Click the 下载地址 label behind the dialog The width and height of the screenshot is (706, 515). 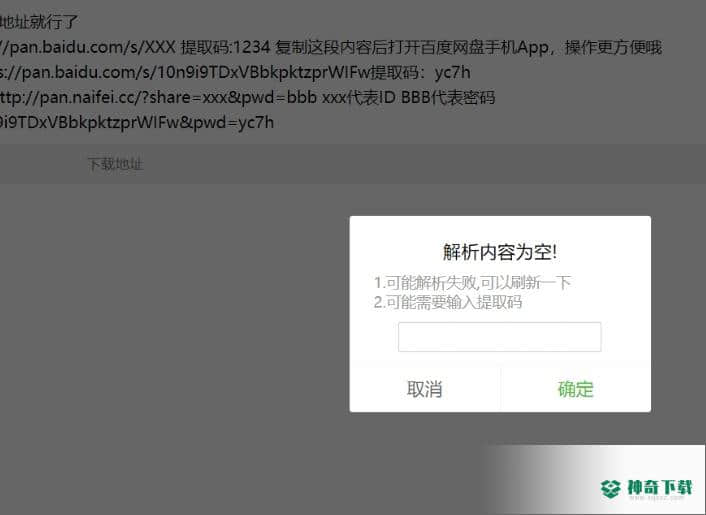[x=115, y=164]
